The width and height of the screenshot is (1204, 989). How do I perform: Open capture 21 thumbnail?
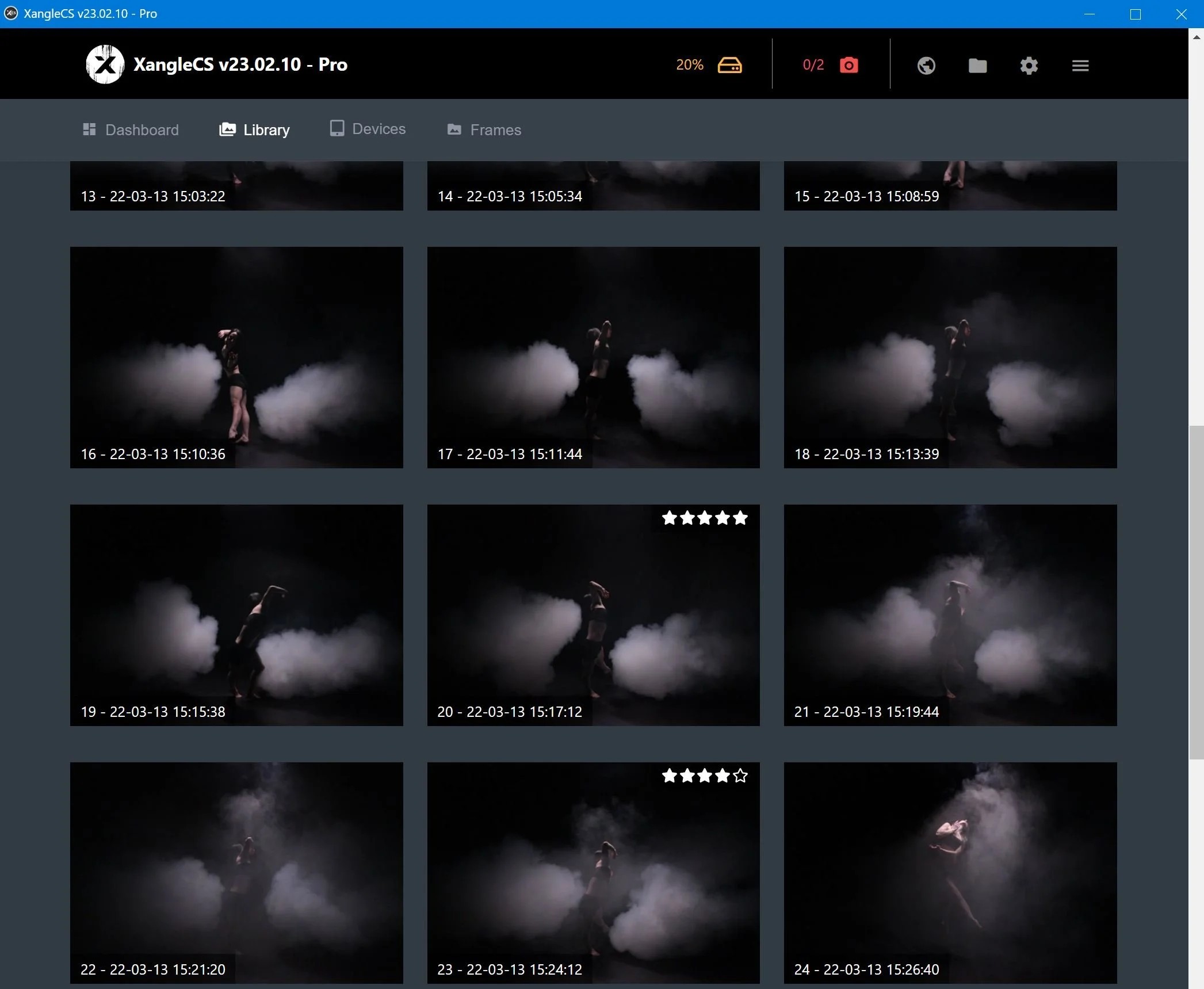[950, 615]
